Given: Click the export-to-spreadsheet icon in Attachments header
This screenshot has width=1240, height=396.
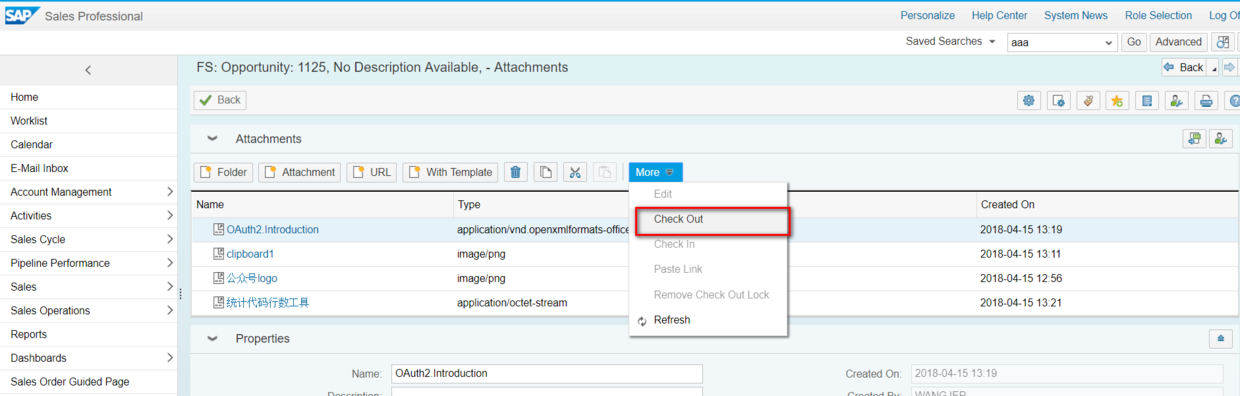Looking at the screenshot, I should pyautogui.click(x=1194, y=139).
